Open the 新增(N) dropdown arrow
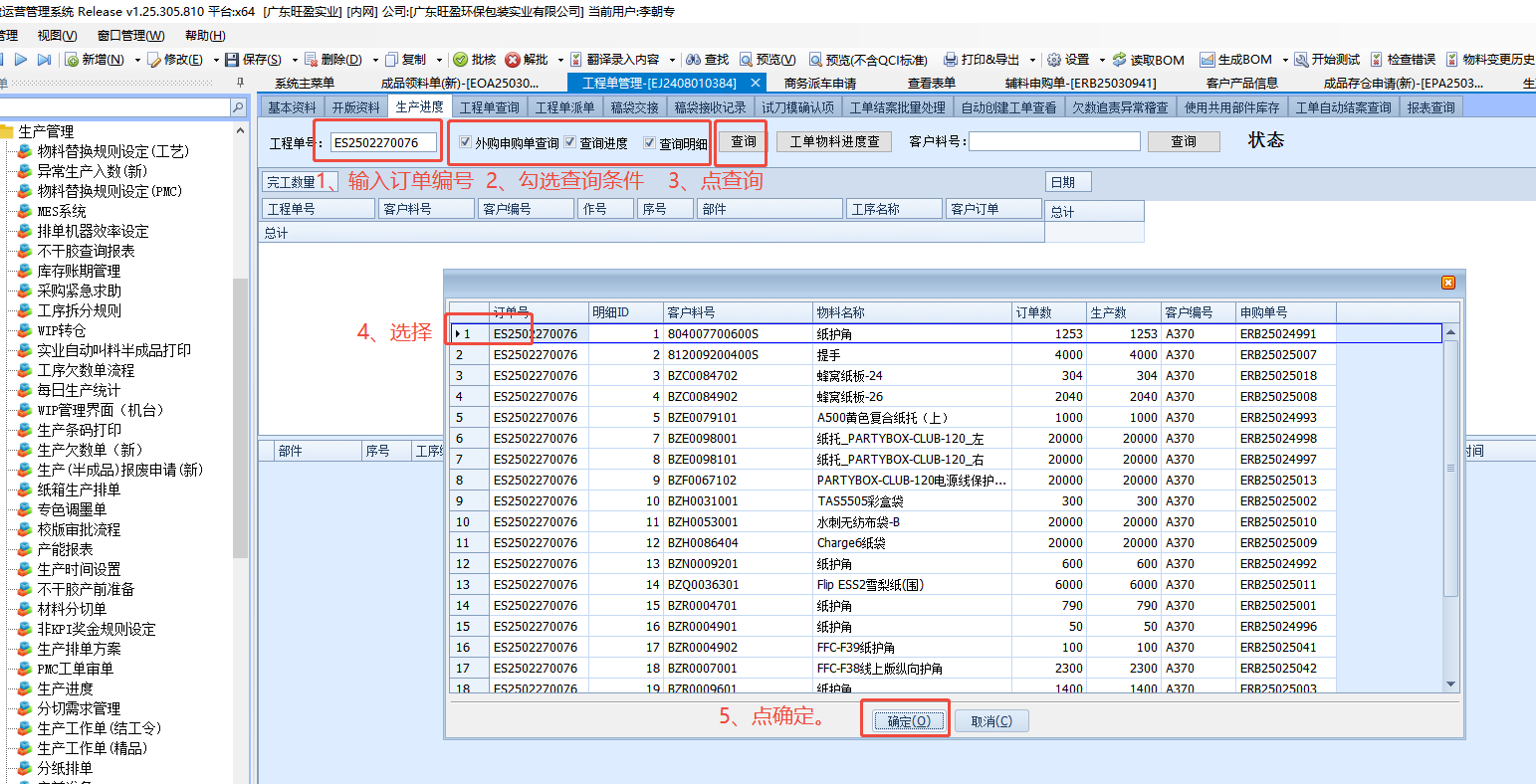Viewport: 1536px width, 784px height. tap(137, 61)
